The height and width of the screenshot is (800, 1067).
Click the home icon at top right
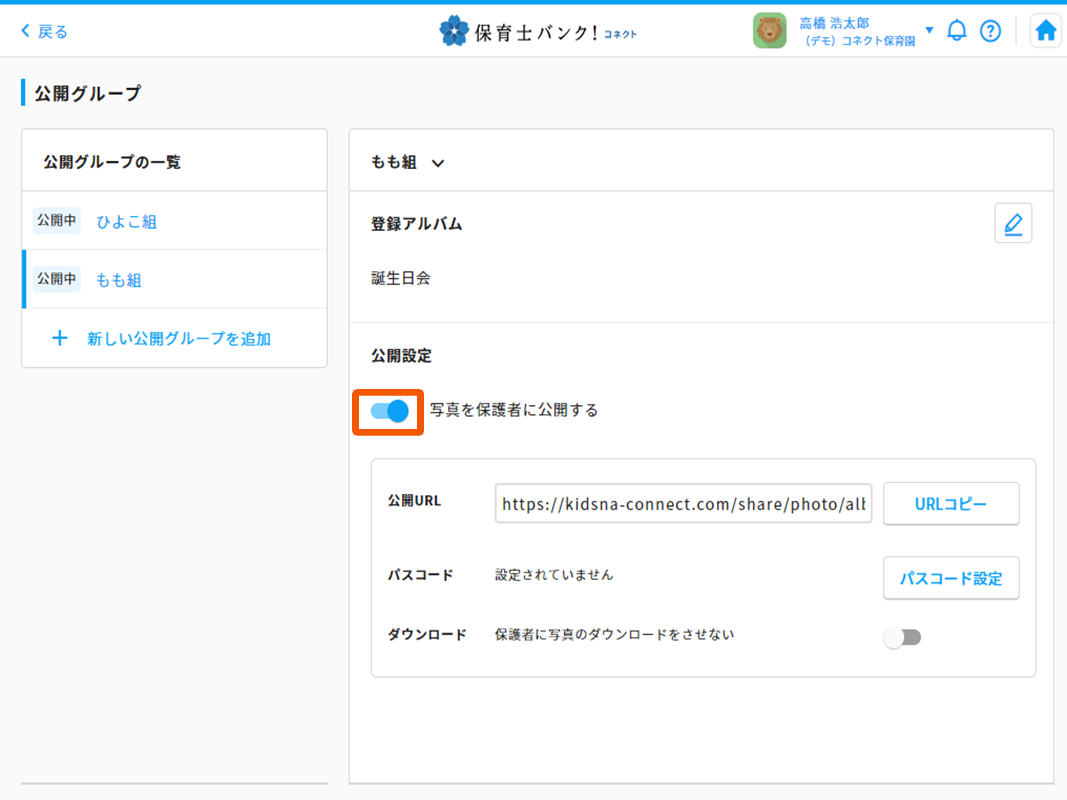coord(1045,30)
